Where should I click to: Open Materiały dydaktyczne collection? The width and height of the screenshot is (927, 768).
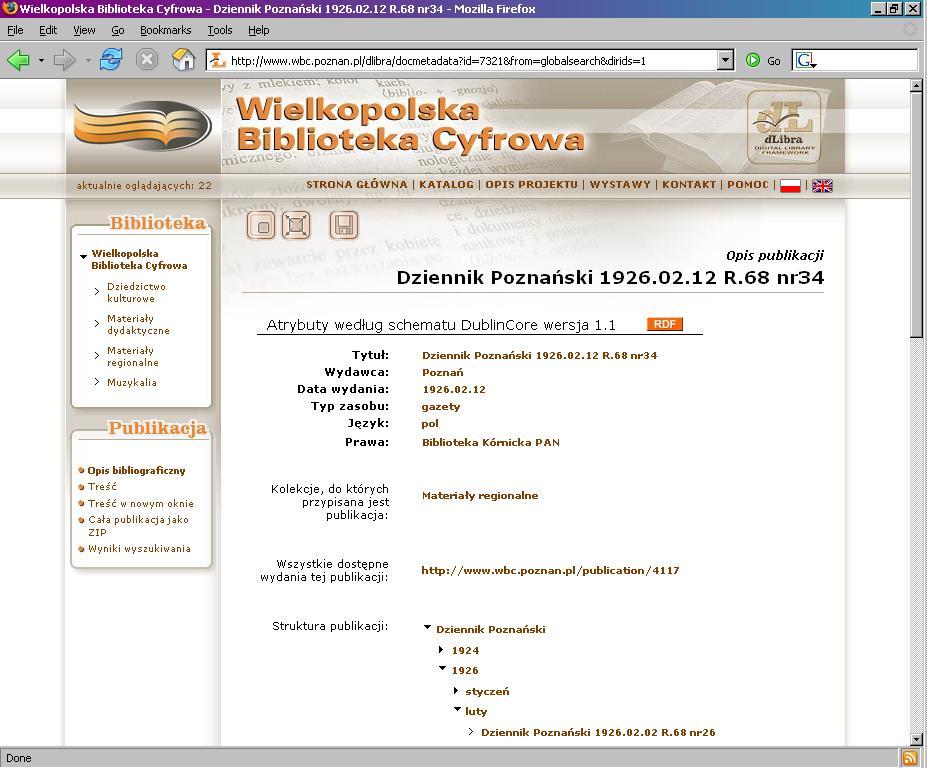pos(138,324)
